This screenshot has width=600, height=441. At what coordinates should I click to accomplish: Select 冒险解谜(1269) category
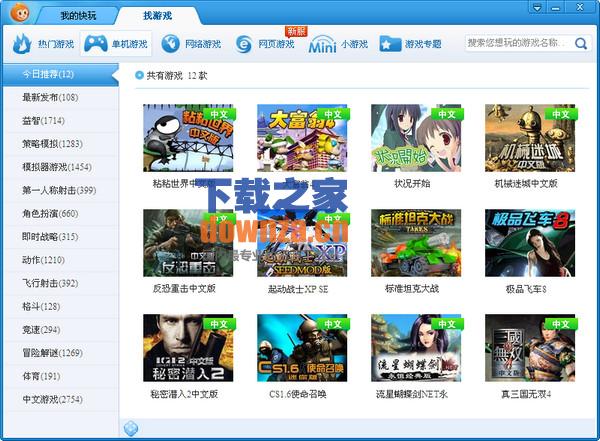[x=60, y=353]
